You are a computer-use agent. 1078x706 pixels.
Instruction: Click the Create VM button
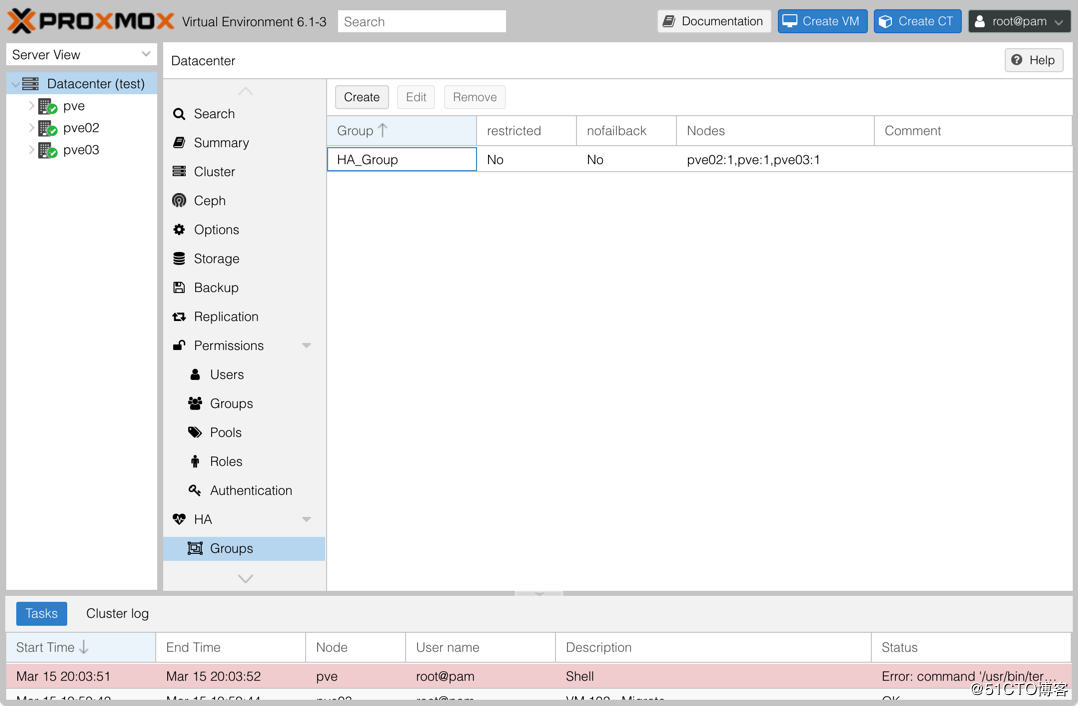click(822, 21)
